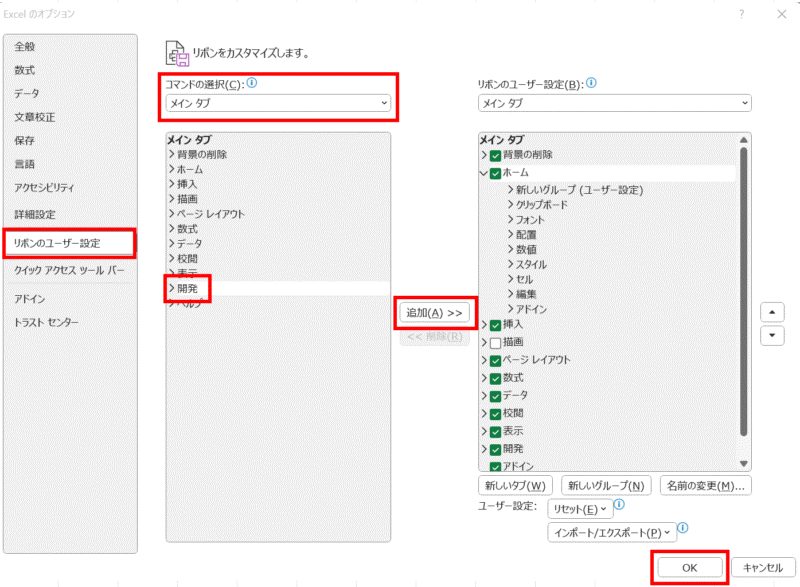Select the 配置 group row

(526, 235)
